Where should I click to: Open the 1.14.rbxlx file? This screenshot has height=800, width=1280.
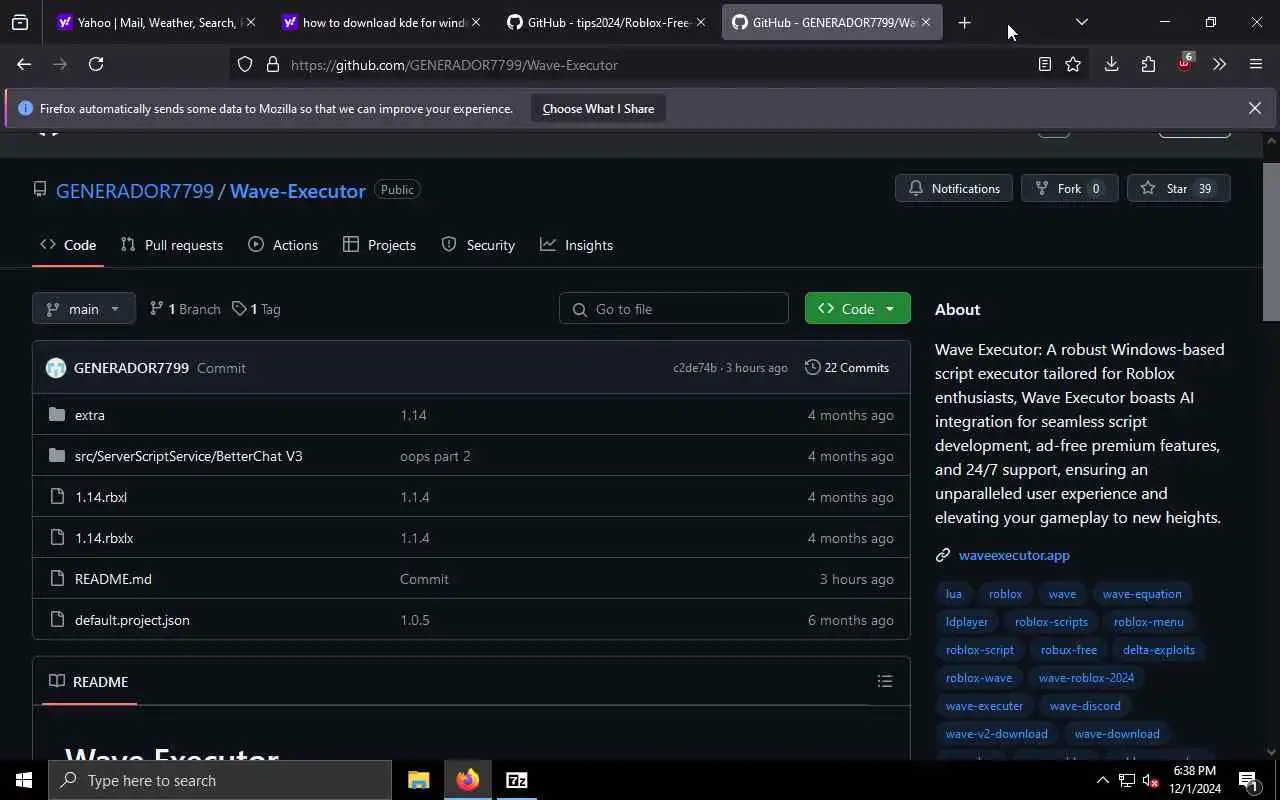click(x=104, y=538)
